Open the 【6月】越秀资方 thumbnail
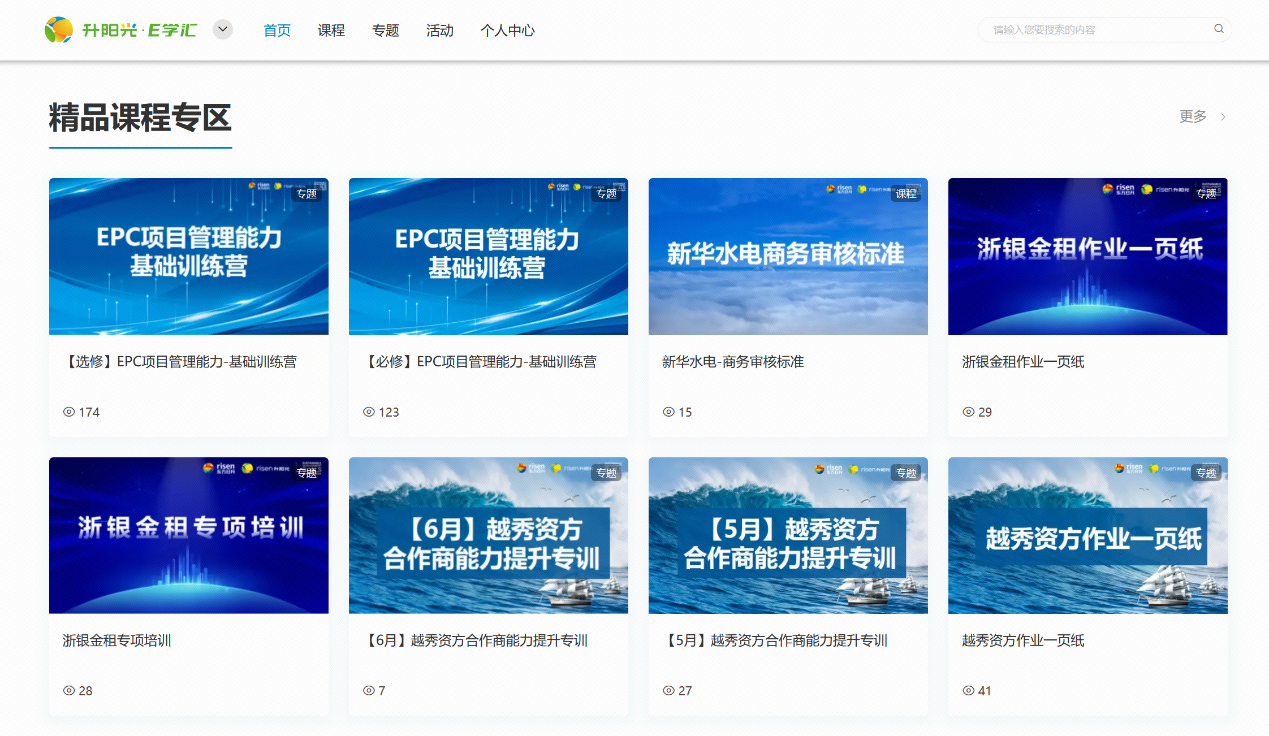This screenshot has width=1269, height=736. (x=488, y=535)
